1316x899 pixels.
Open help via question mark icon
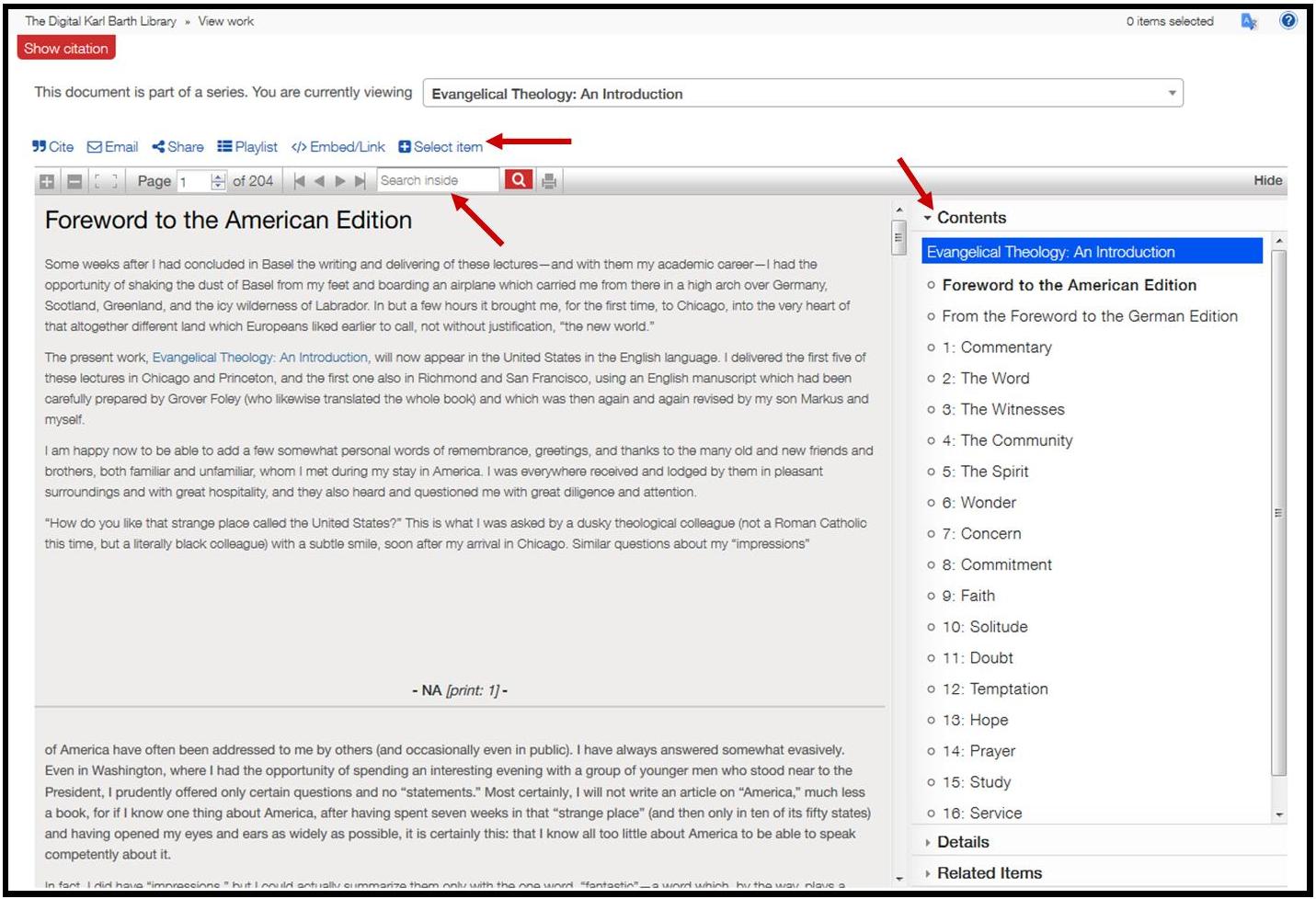click(x=1288, y=20)
